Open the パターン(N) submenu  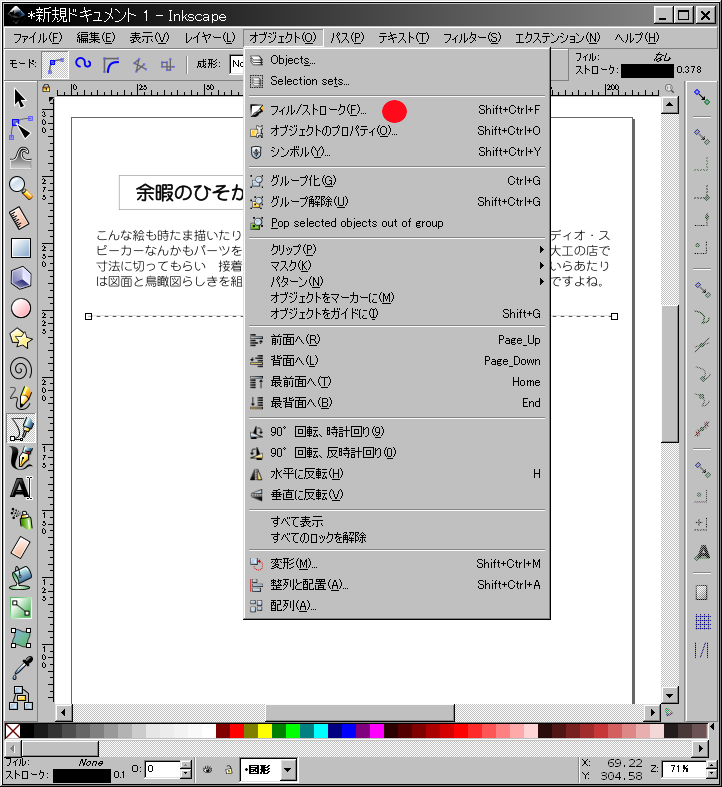[397, 282]
